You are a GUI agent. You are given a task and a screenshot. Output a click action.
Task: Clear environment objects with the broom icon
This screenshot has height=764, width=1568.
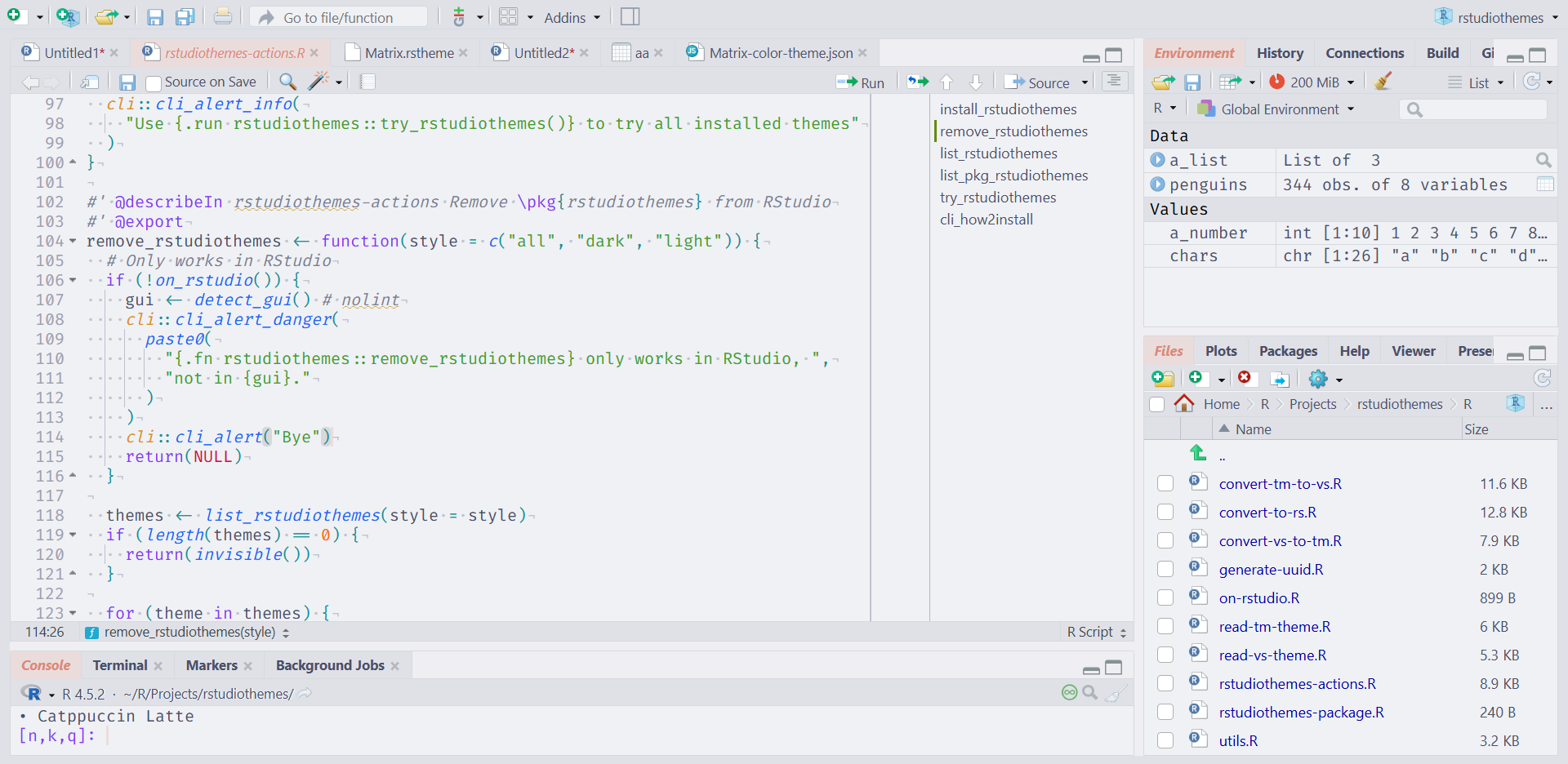point(1383,82)
